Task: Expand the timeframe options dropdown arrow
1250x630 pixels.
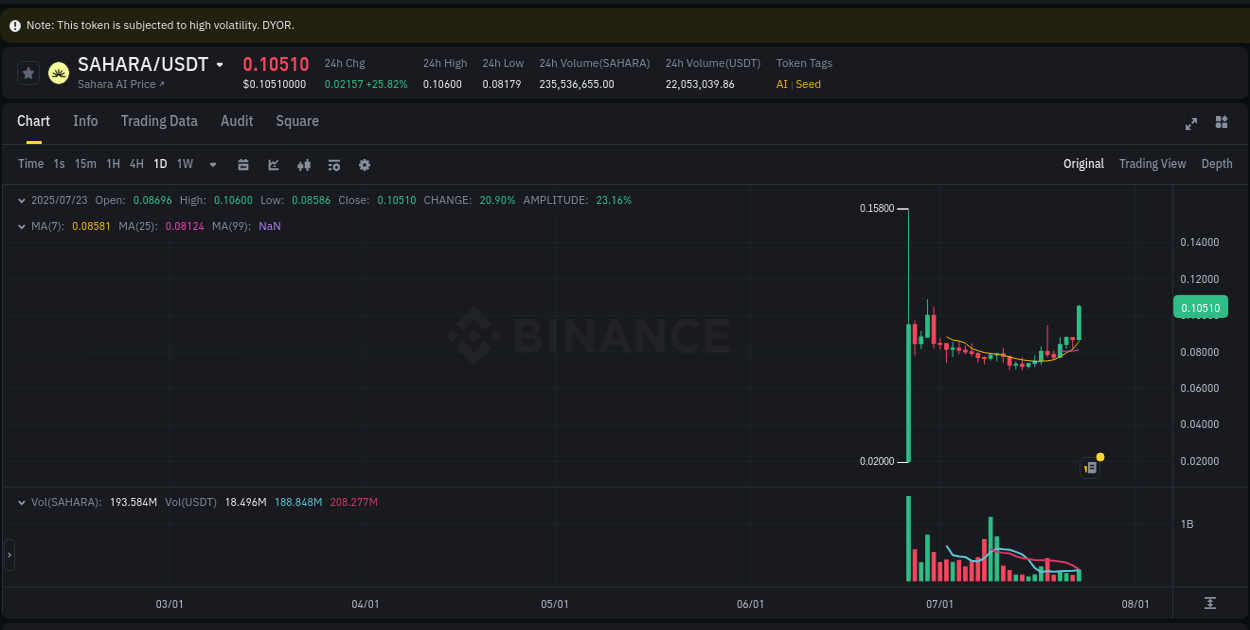Action: (212, 163)
